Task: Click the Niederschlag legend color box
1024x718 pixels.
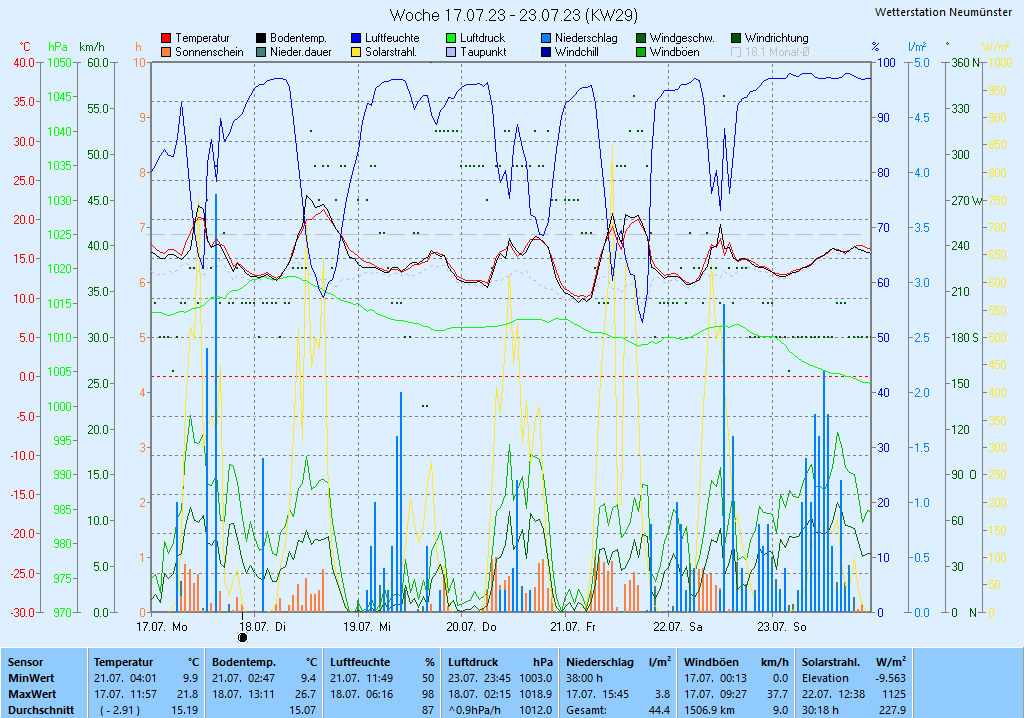Action: pos(546,39)
